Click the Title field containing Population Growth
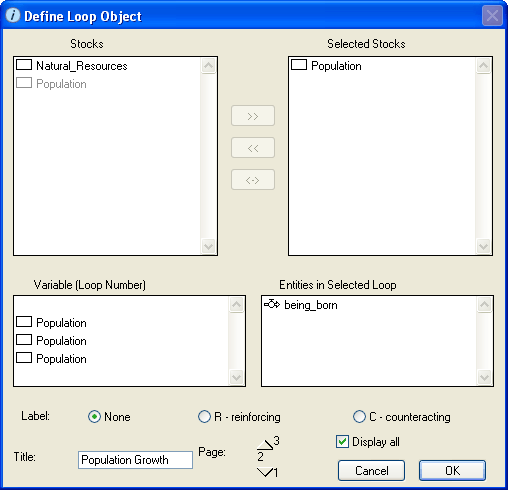 (135, 460)
